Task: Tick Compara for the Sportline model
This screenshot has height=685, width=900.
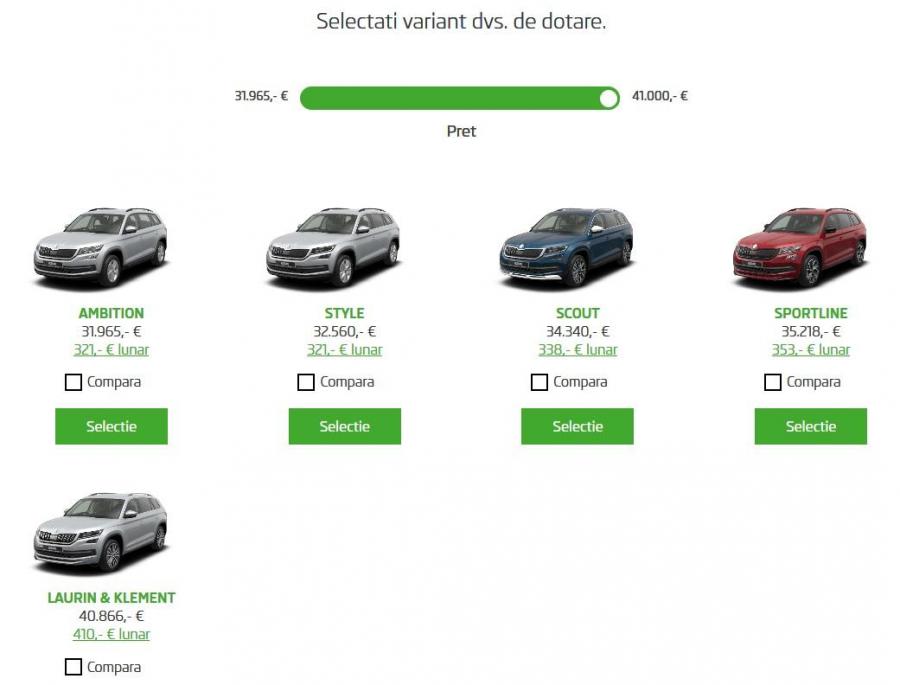Action: point(771,381)
